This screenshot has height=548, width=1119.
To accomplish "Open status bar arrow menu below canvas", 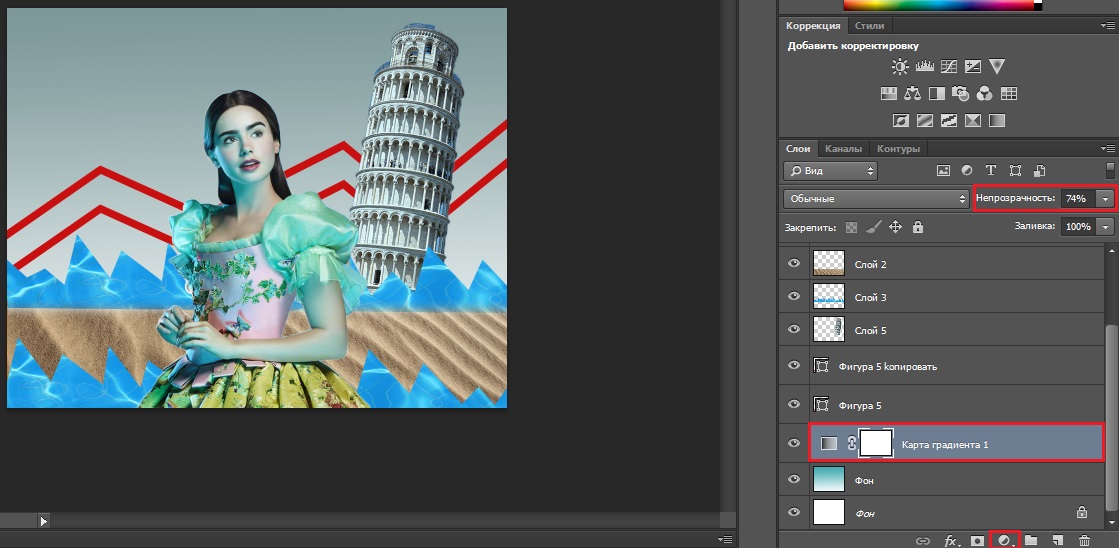I will click(44, 522).
